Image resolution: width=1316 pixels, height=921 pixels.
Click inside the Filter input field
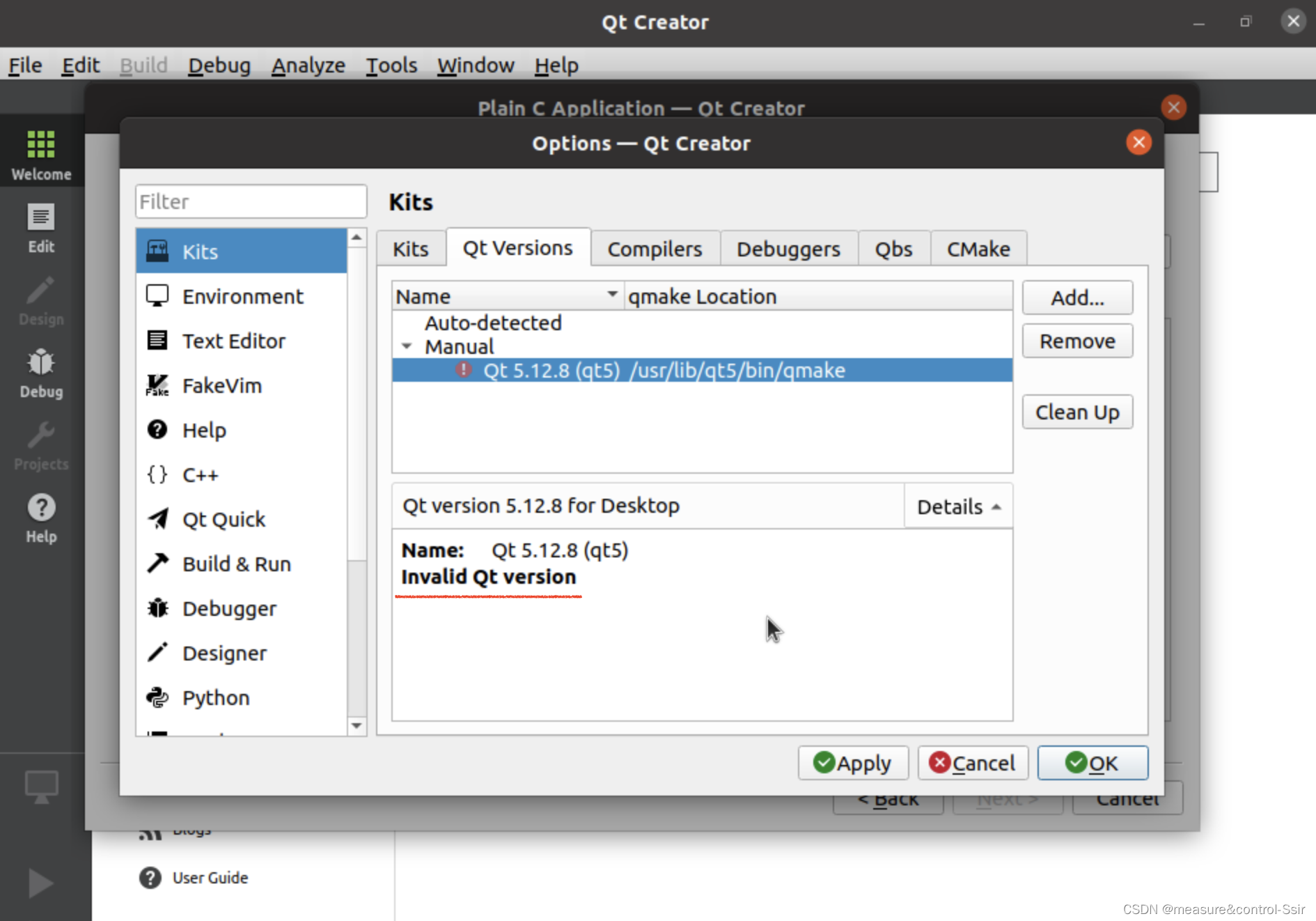coord(251,201)
